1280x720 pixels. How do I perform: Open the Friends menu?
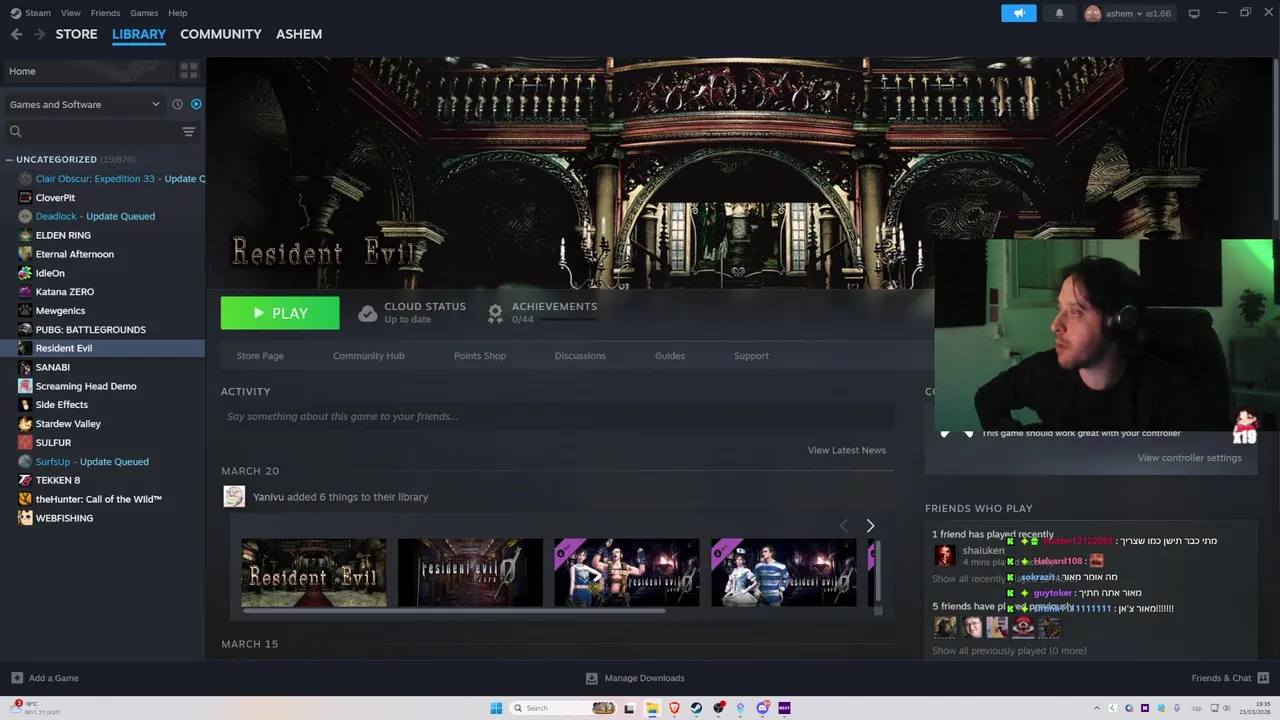pos(105,13)
